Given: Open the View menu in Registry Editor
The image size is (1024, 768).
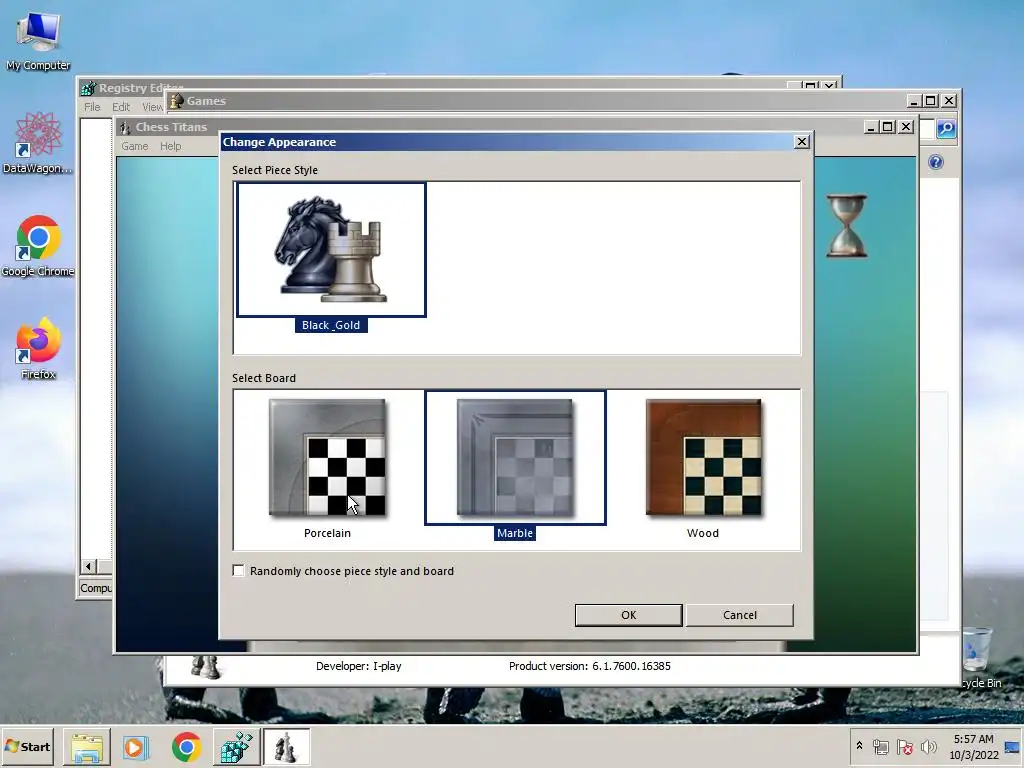Looking at the screenshot, I should tap(152, 107).
